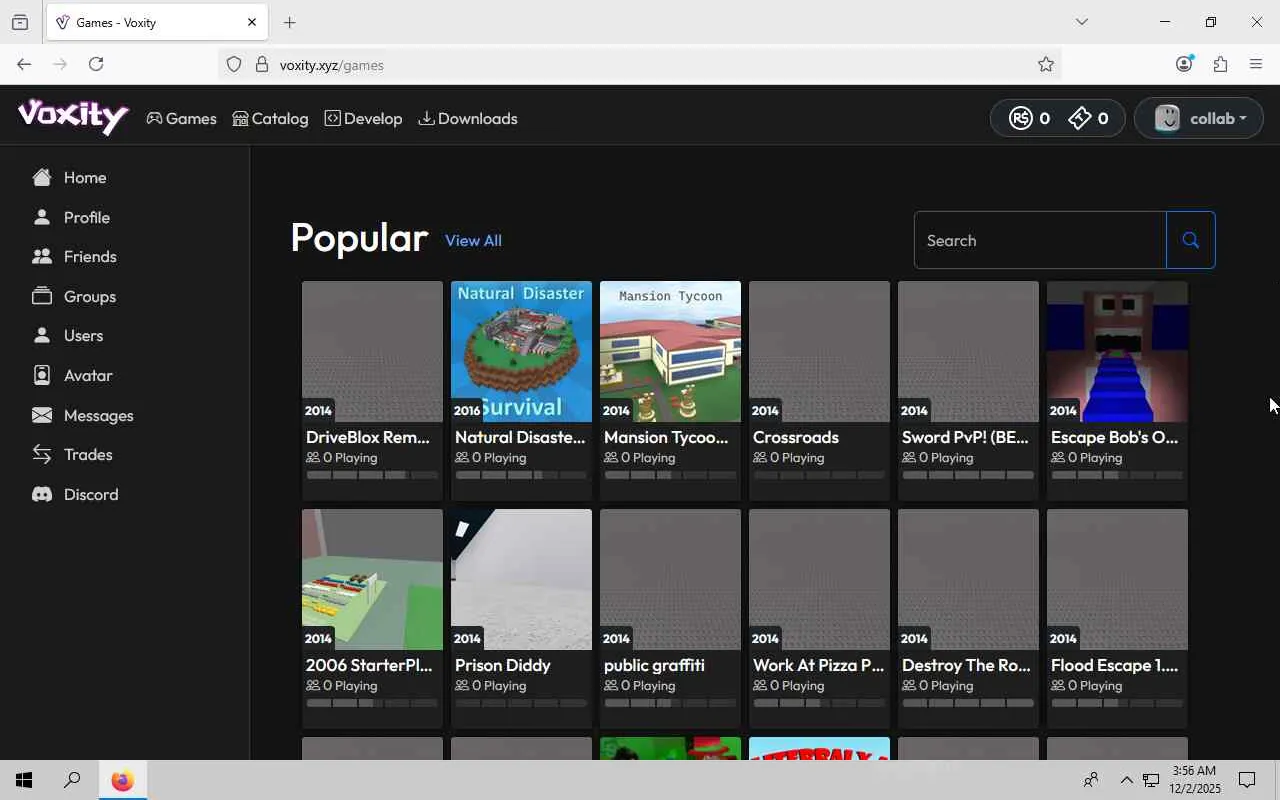The height and width of the screenshot is (800, 1280).
Task: Open the Natural Disaster Survival thumbnail
Action: [x=521, y=351]
